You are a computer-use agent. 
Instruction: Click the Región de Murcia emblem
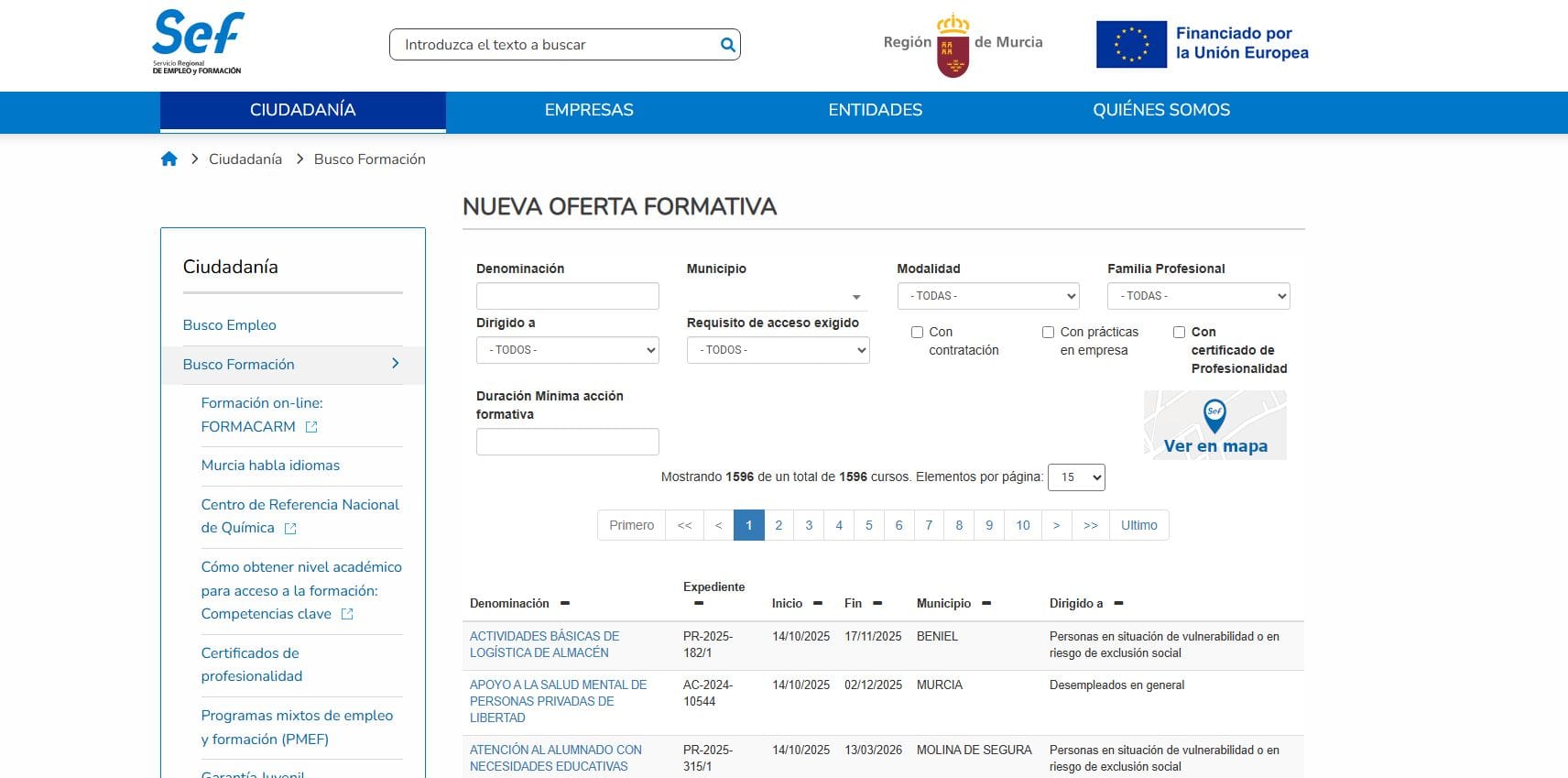[953, 46]
